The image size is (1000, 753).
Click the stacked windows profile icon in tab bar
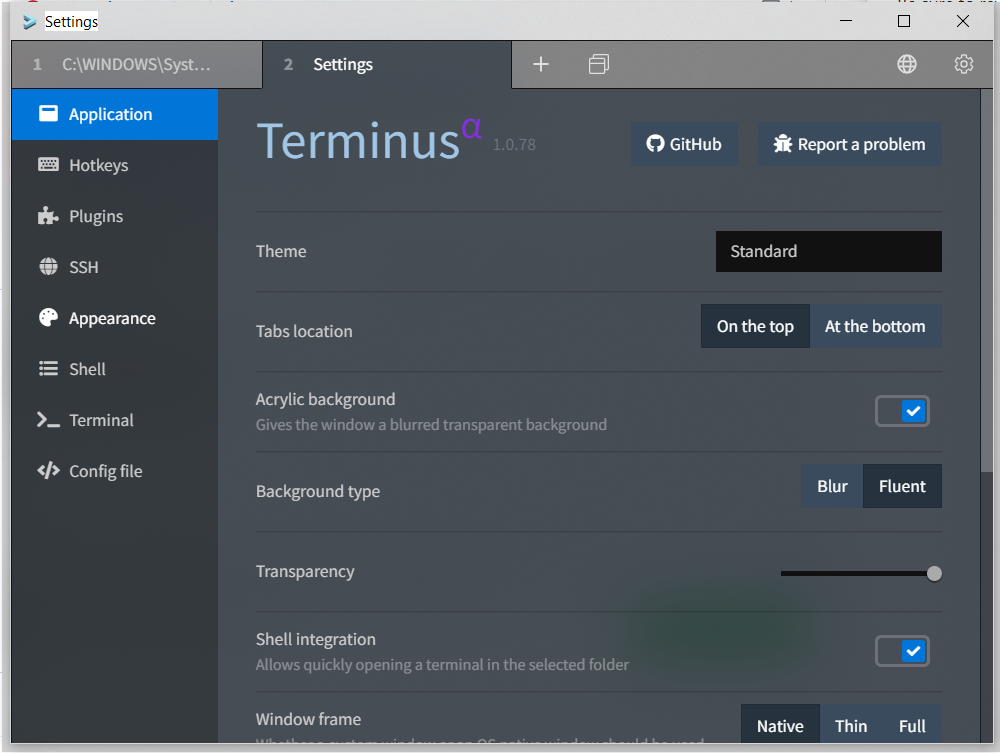(x=599, y=64)
